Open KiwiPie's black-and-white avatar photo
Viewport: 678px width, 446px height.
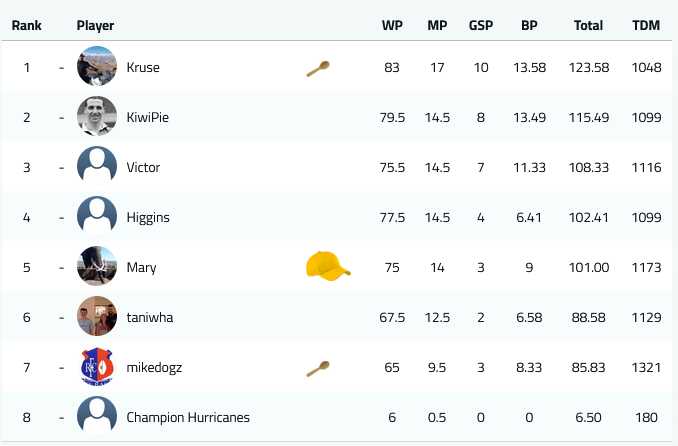coord(97,116)
